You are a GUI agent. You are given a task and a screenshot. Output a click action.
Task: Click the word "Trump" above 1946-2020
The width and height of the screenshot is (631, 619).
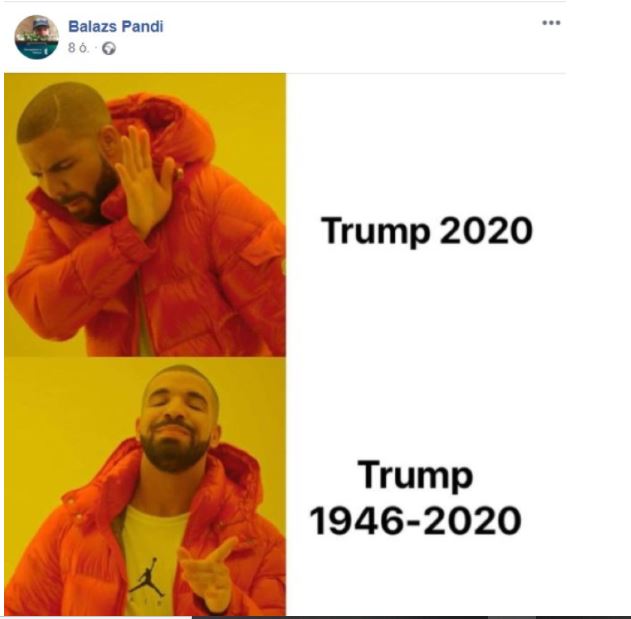[x=415, y=475]
